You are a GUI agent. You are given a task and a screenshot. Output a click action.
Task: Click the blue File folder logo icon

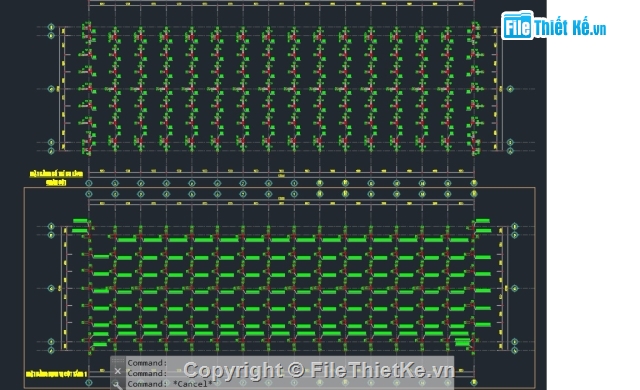click(x=517, y=26)
